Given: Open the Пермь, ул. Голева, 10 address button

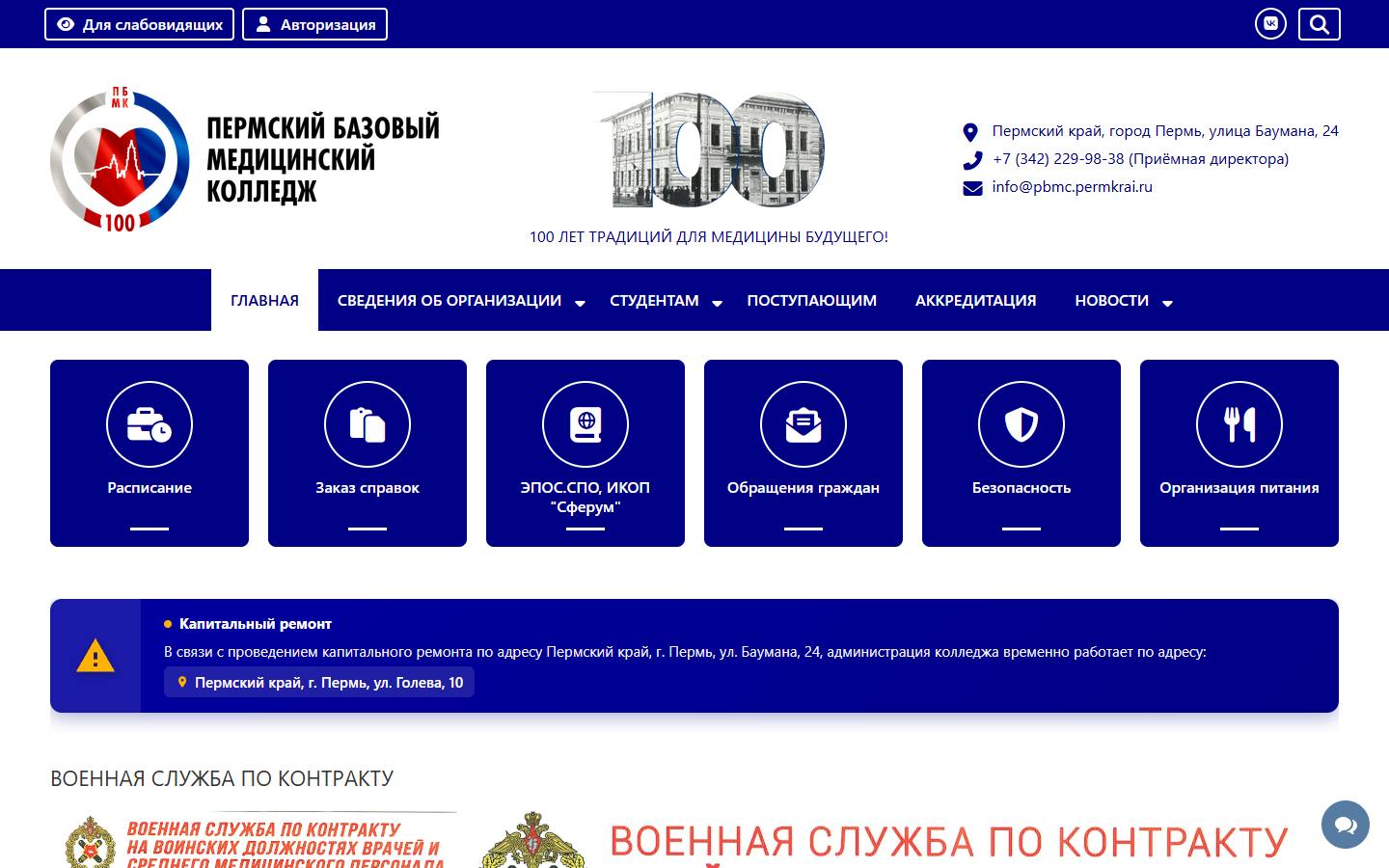Looking at the screenshot, I should [319, 683].
